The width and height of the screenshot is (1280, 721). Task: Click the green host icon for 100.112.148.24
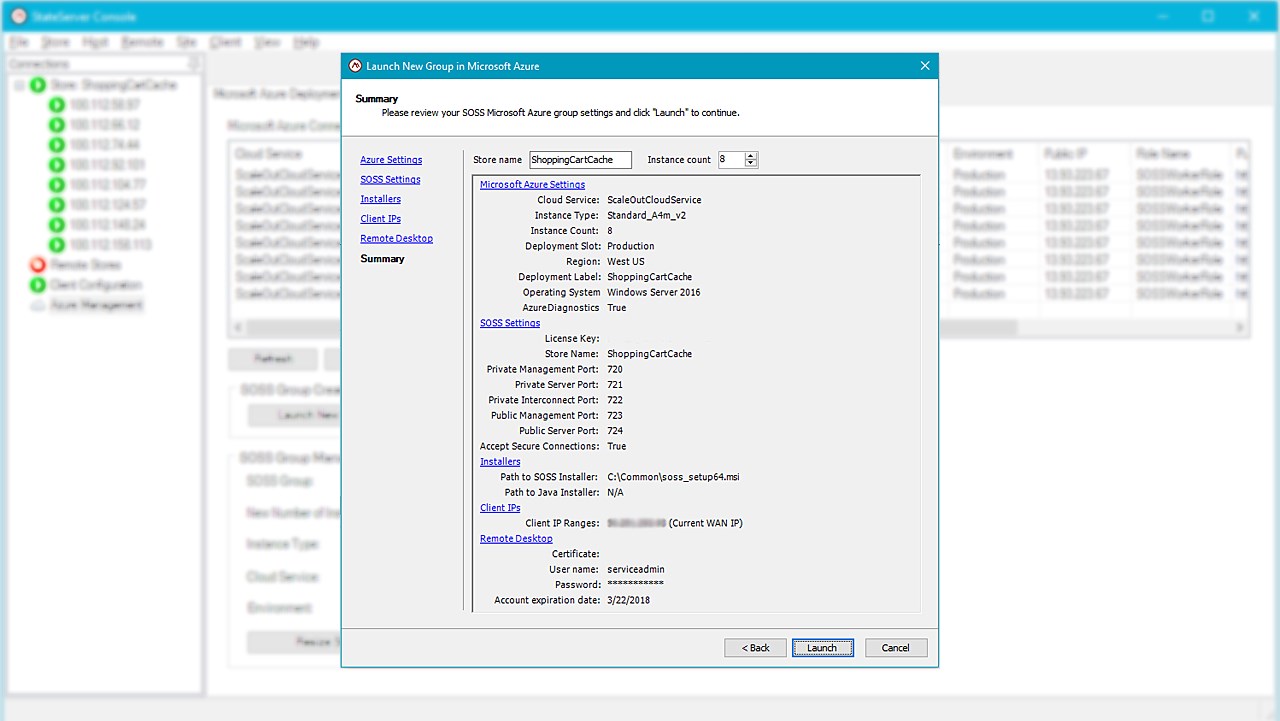tap(57, 225)
